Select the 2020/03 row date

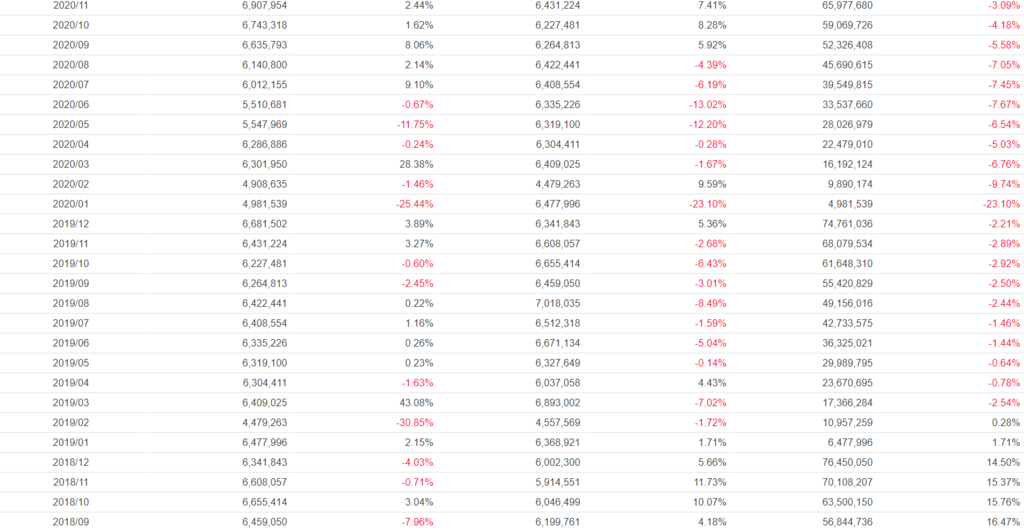[71, 164]
